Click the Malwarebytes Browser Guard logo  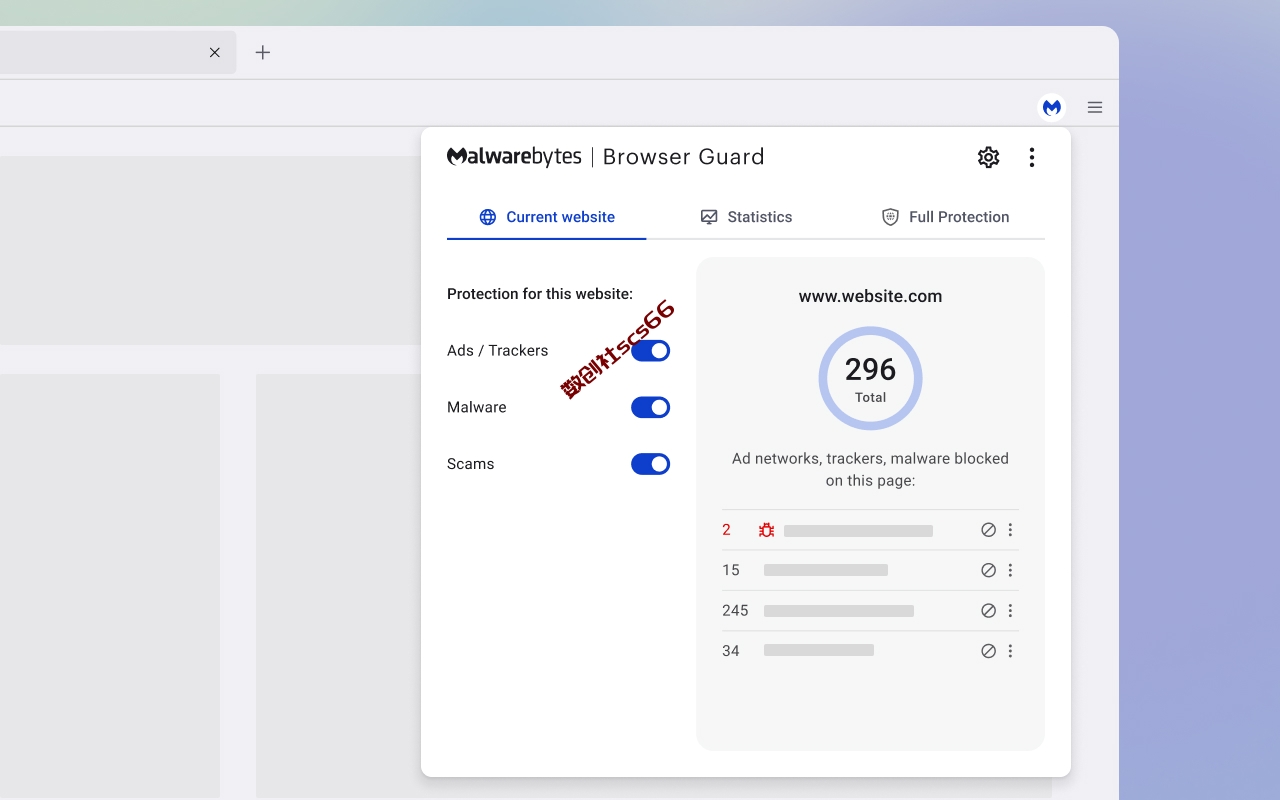click(606, 157)
